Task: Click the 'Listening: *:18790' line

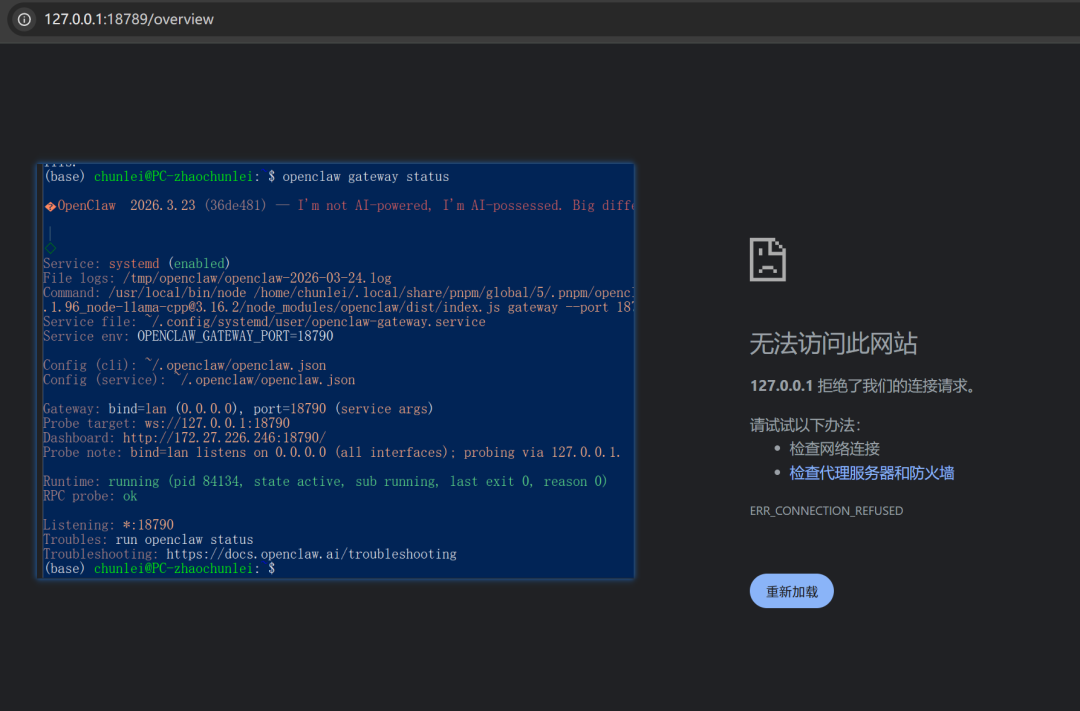Action: pyautogui.click(x=108, y=525)
